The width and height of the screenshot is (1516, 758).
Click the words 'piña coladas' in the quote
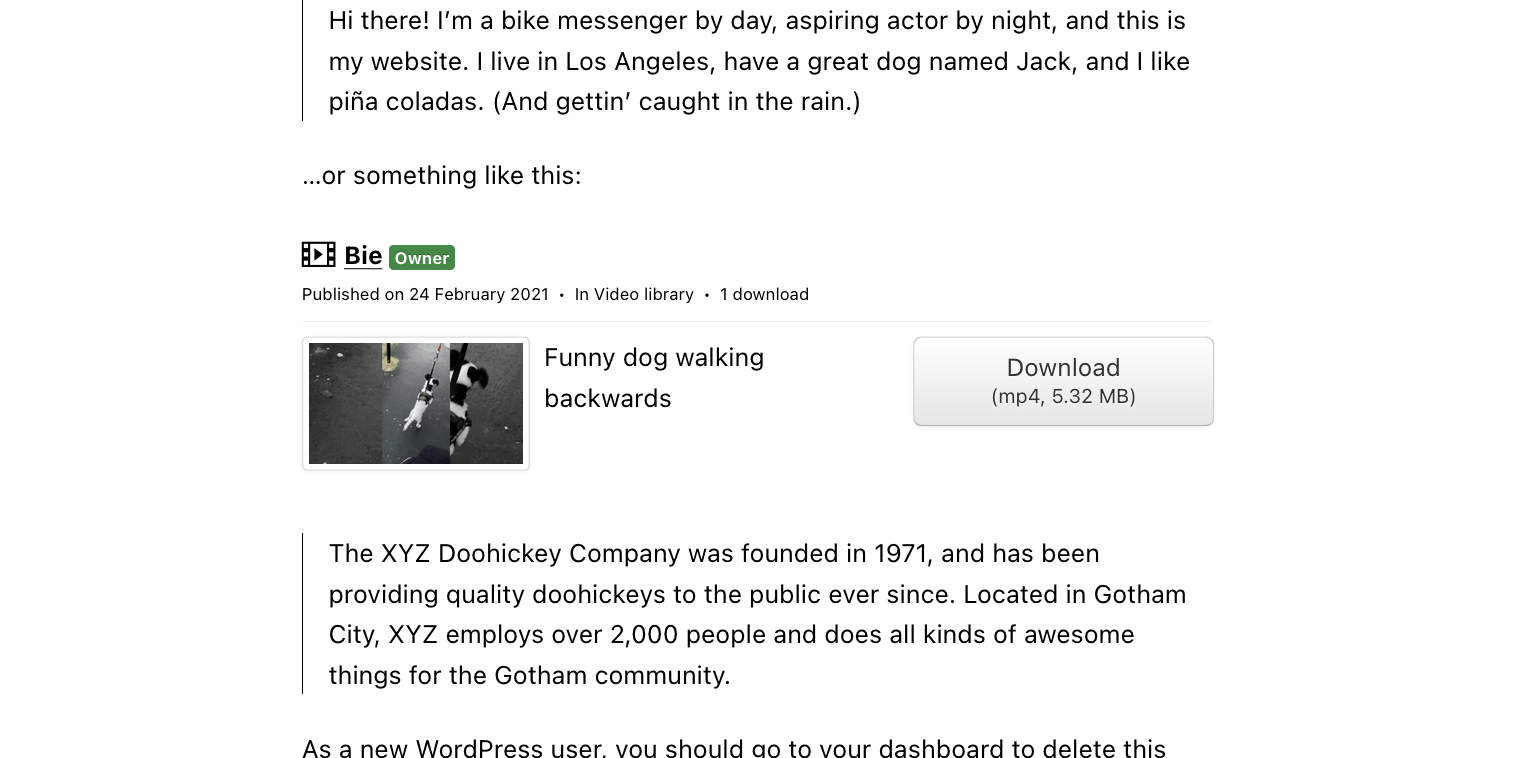[x=407, y=102]
